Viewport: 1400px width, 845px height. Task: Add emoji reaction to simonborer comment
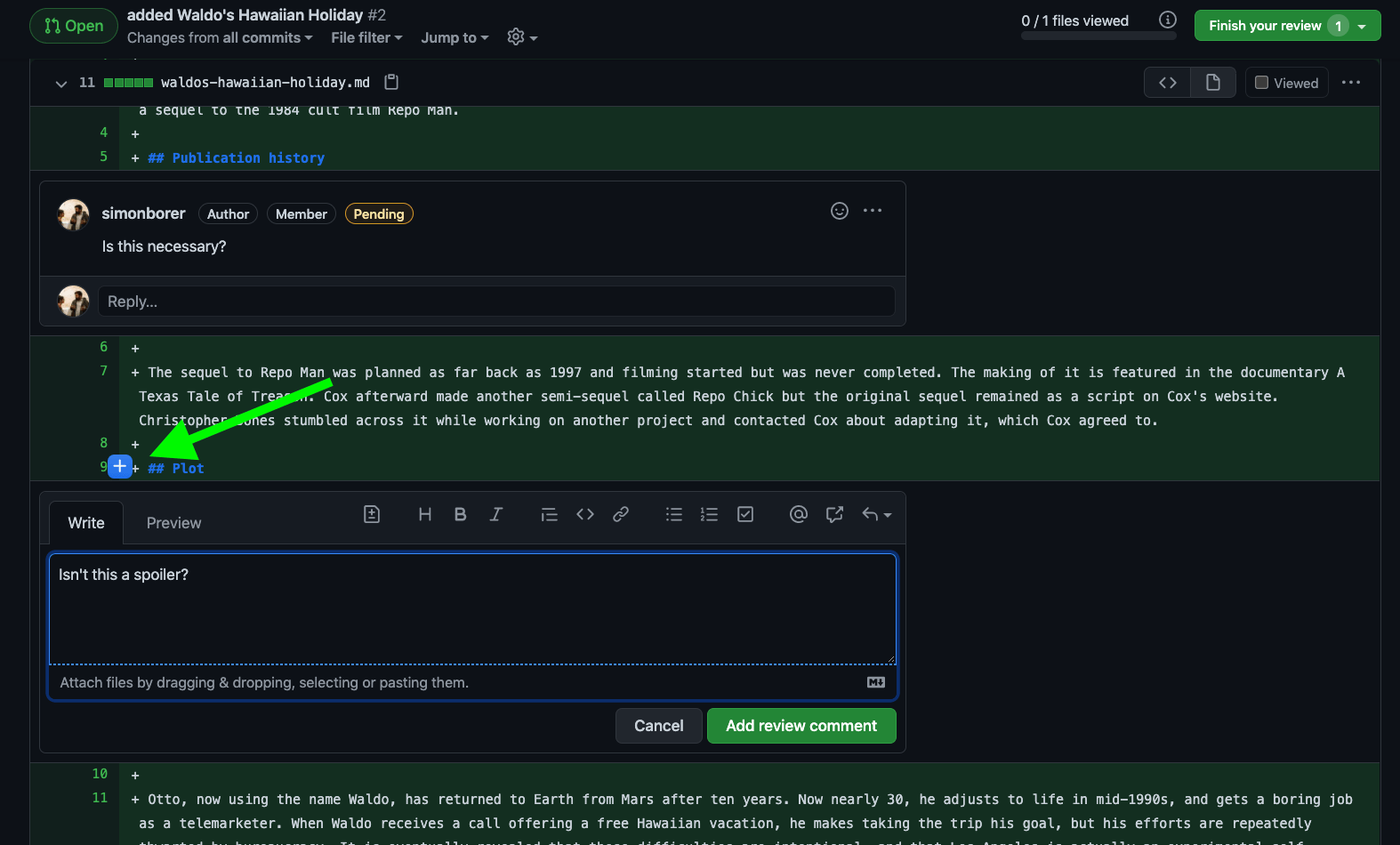[840, 211]
